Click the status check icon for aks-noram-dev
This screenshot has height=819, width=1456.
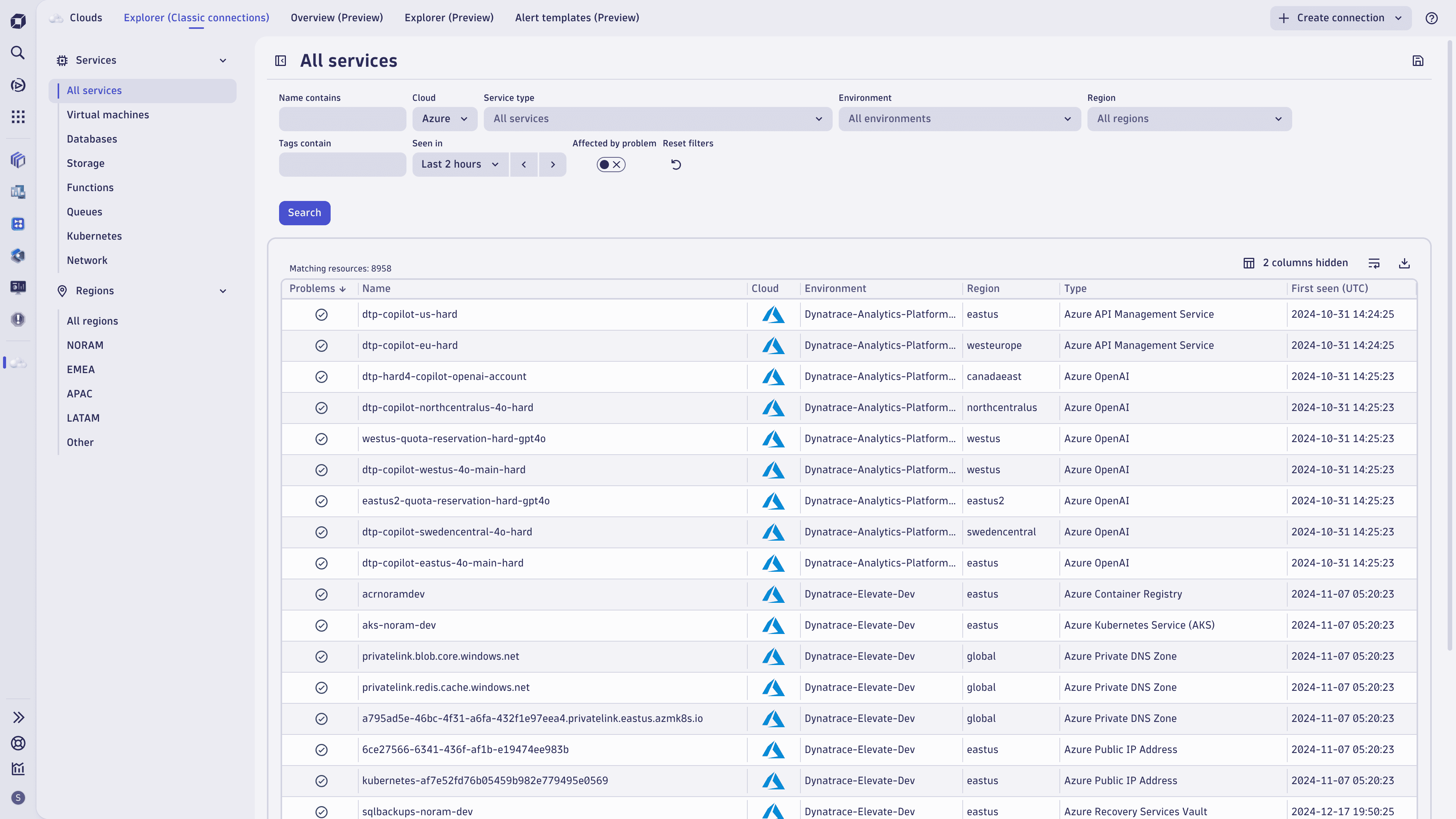point(321,625)
